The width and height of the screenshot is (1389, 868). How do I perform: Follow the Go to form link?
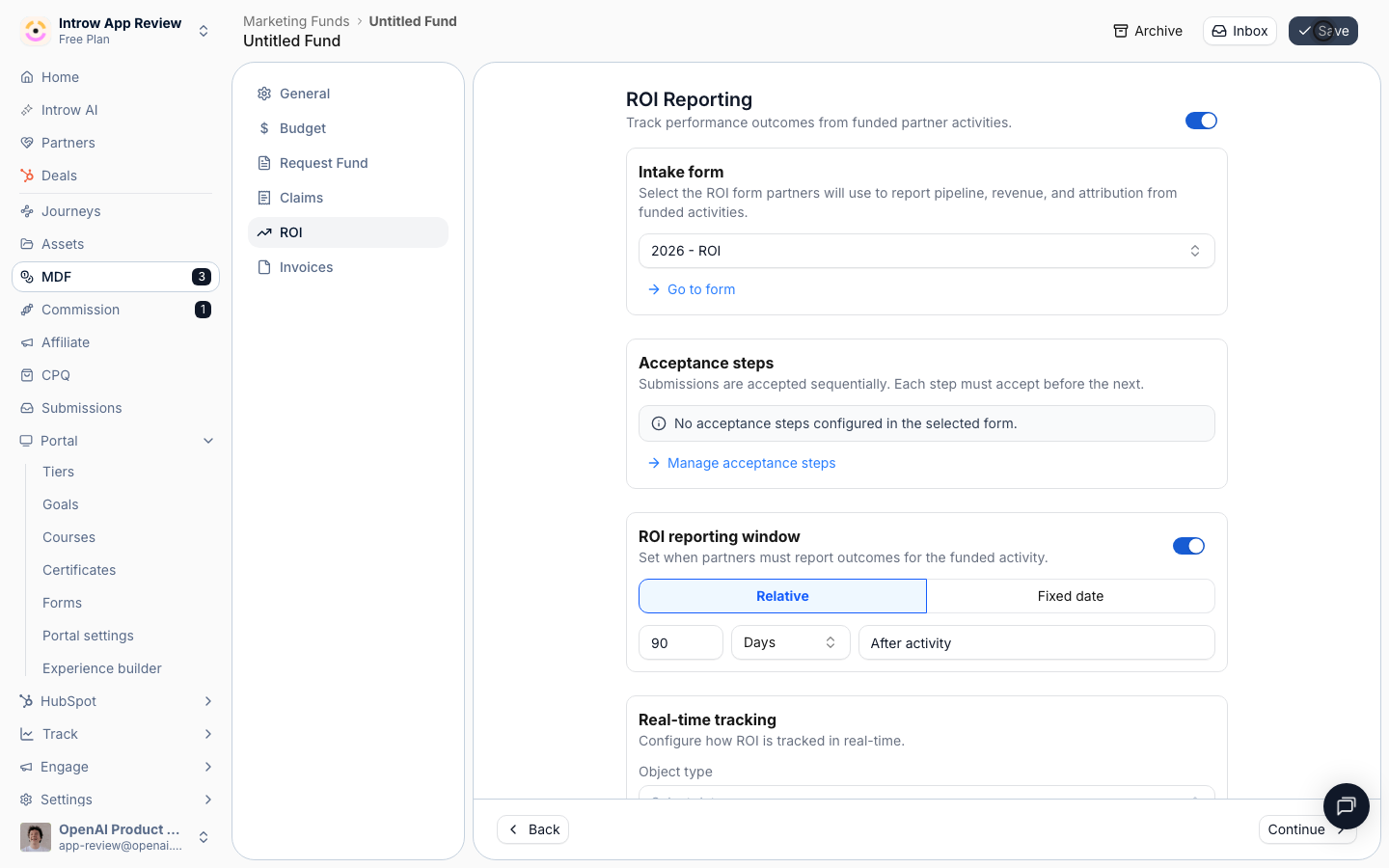coord(692,289)
